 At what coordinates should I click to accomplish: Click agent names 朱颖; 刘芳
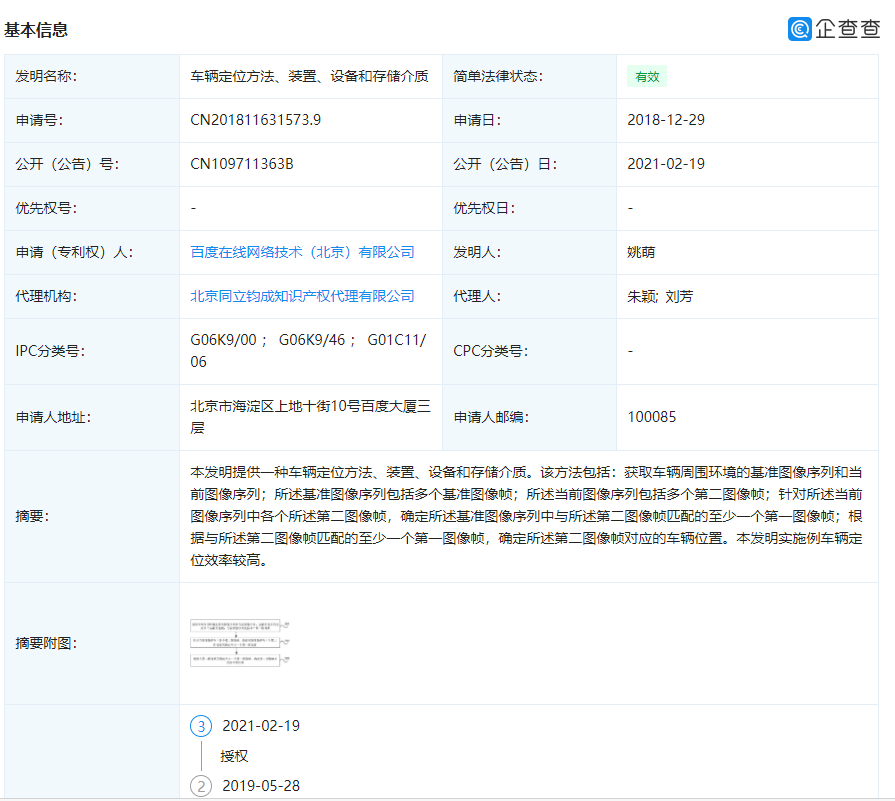pyautogui.click(x=660, y=296)
